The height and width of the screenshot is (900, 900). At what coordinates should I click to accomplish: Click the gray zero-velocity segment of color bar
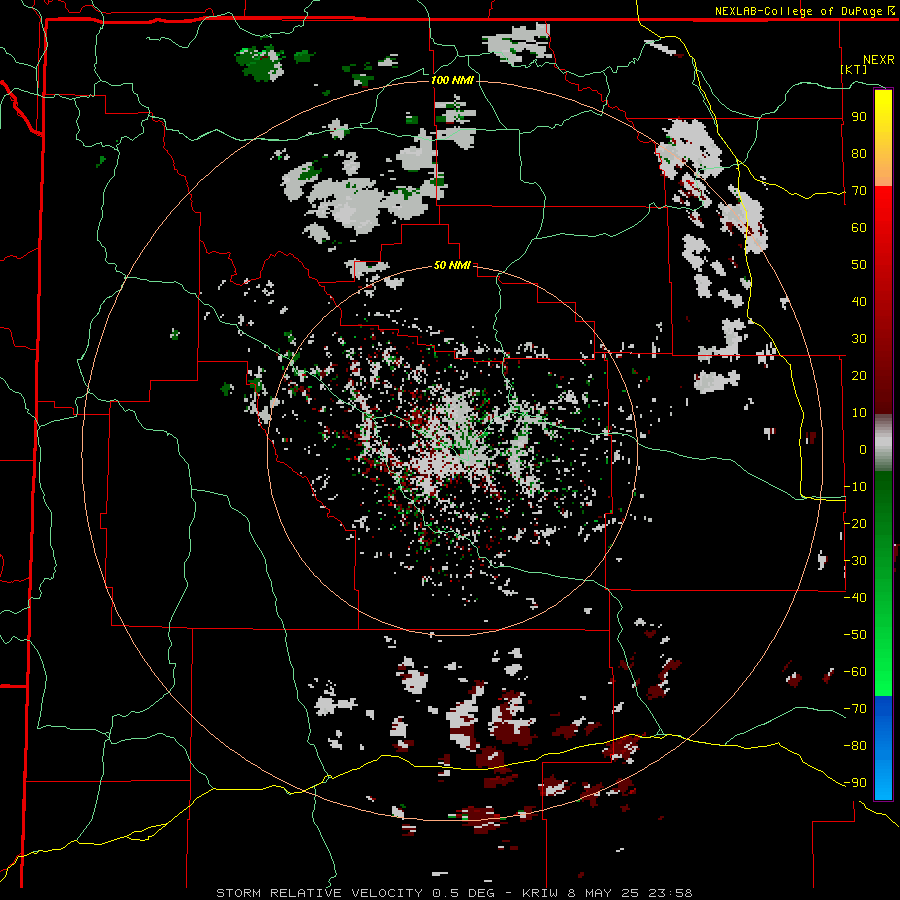click(883, 443)
